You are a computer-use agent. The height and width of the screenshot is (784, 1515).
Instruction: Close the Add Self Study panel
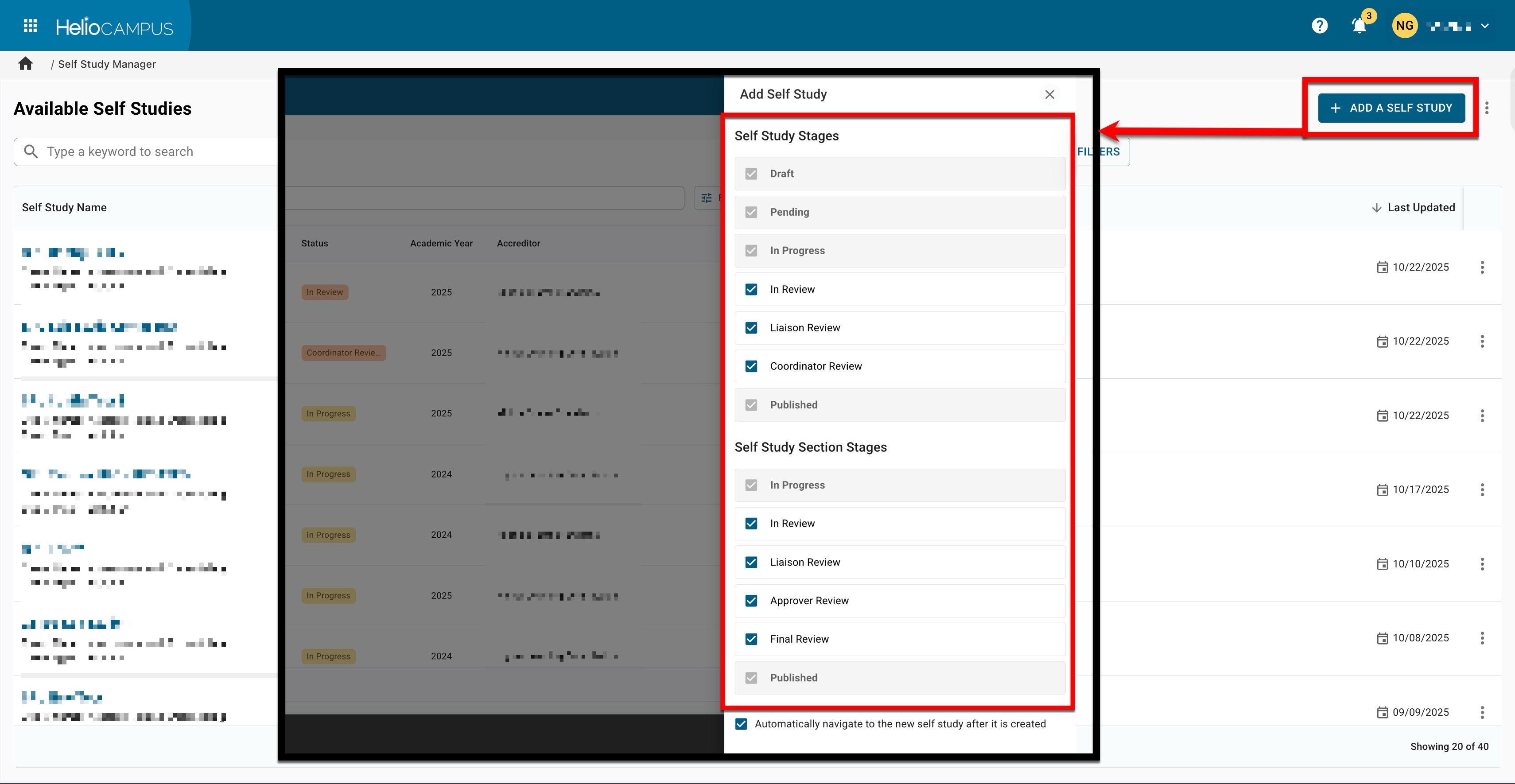1049,95
